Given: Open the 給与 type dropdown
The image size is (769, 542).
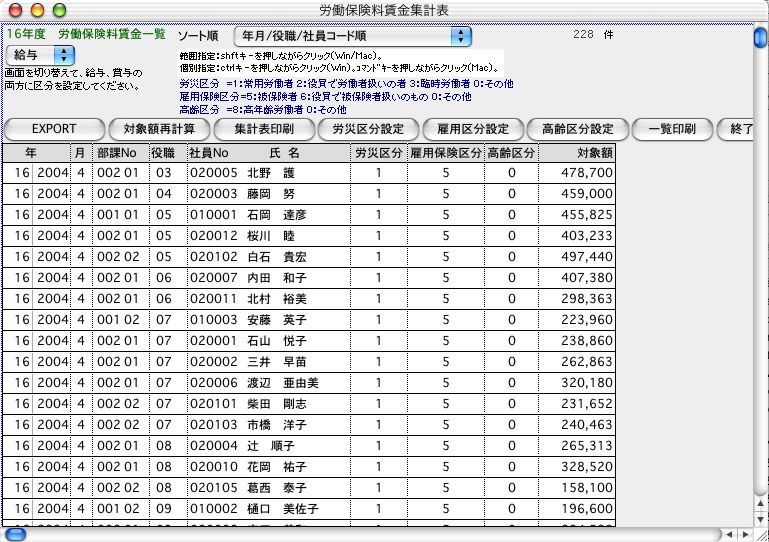Looking at the screenshot, I should tap(39, 54).
